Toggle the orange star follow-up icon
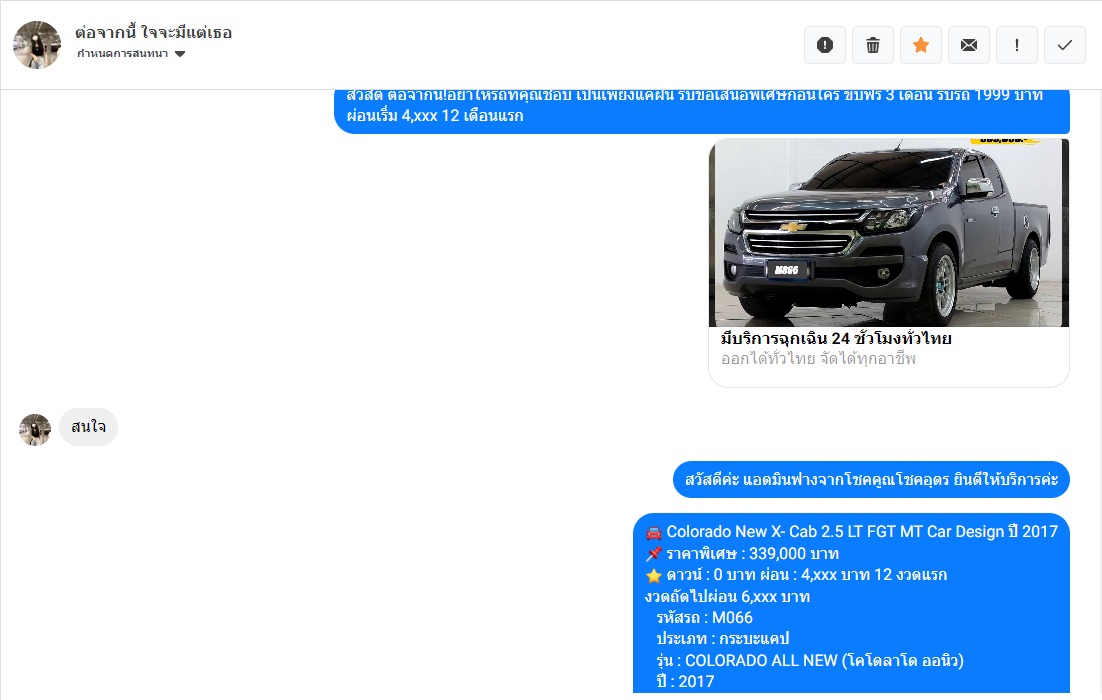Viewport: 1102px width, 700px height. coord(921,45)
